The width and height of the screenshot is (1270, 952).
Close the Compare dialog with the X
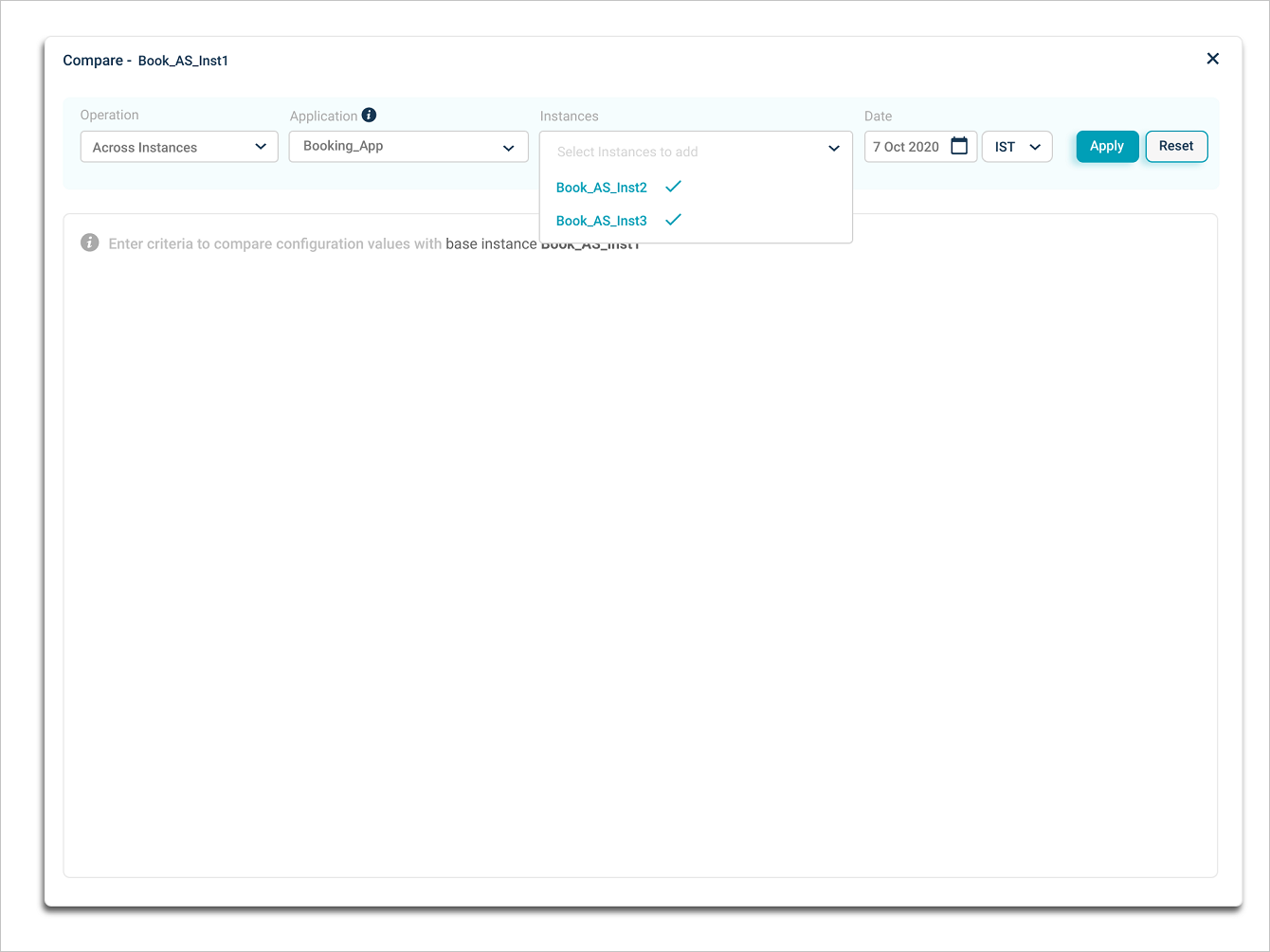point(1212,59)
